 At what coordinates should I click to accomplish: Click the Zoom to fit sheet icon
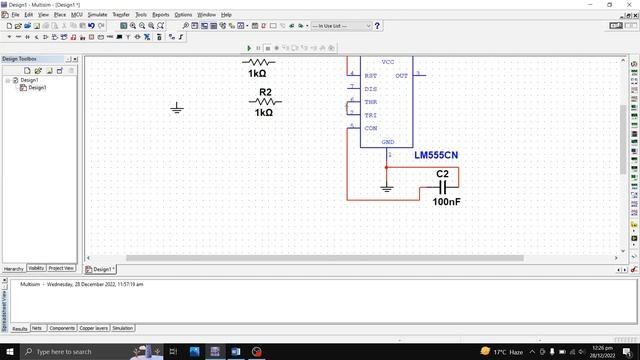tap(160, 26)
